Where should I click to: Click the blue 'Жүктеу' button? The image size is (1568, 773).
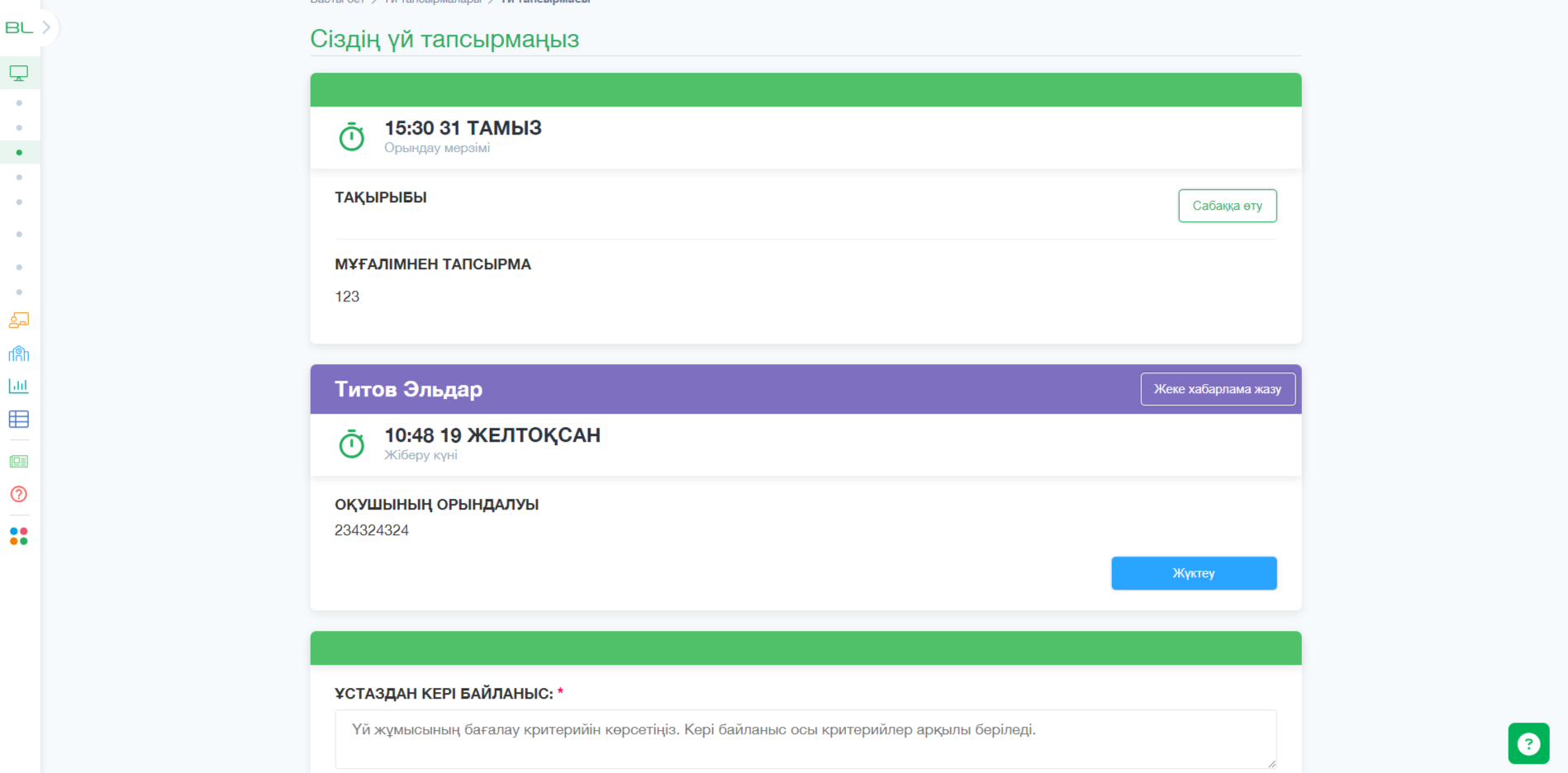coord(1194,573)
